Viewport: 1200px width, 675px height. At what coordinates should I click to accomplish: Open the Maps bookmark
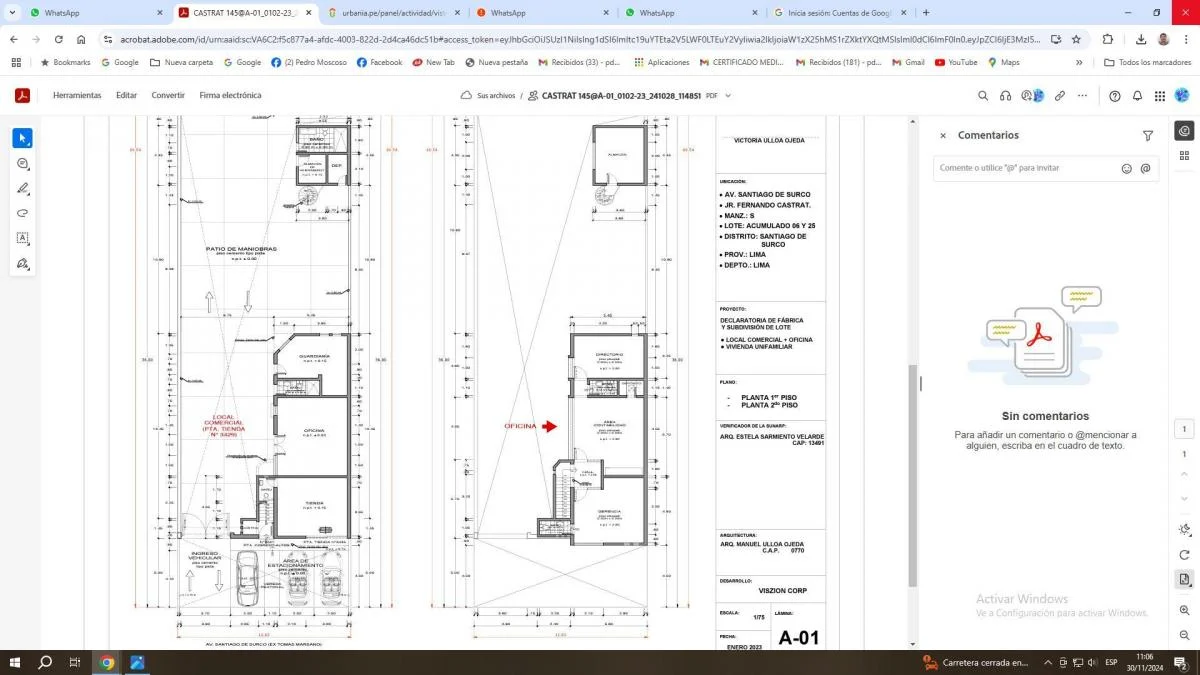(1004, 62)
